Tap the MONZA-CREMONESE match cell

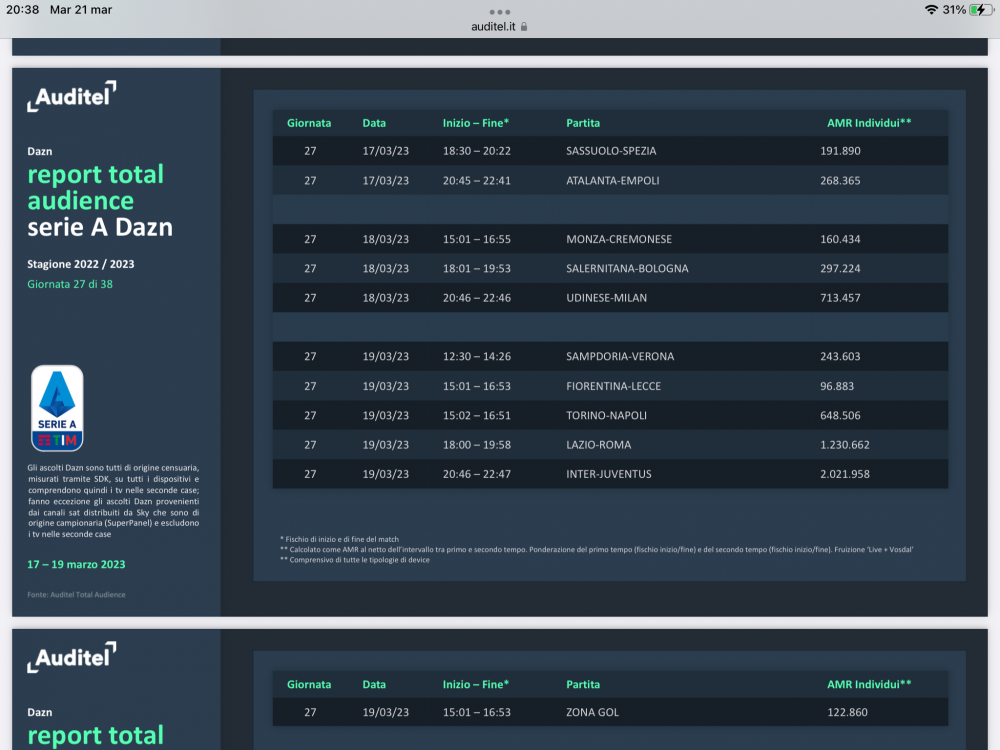[619, 239]
